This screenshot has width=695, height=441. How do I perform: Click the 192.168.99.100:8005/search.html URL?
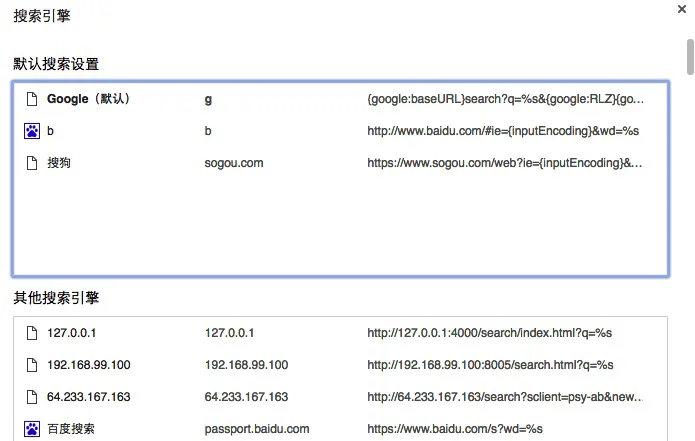coord(490,365)
